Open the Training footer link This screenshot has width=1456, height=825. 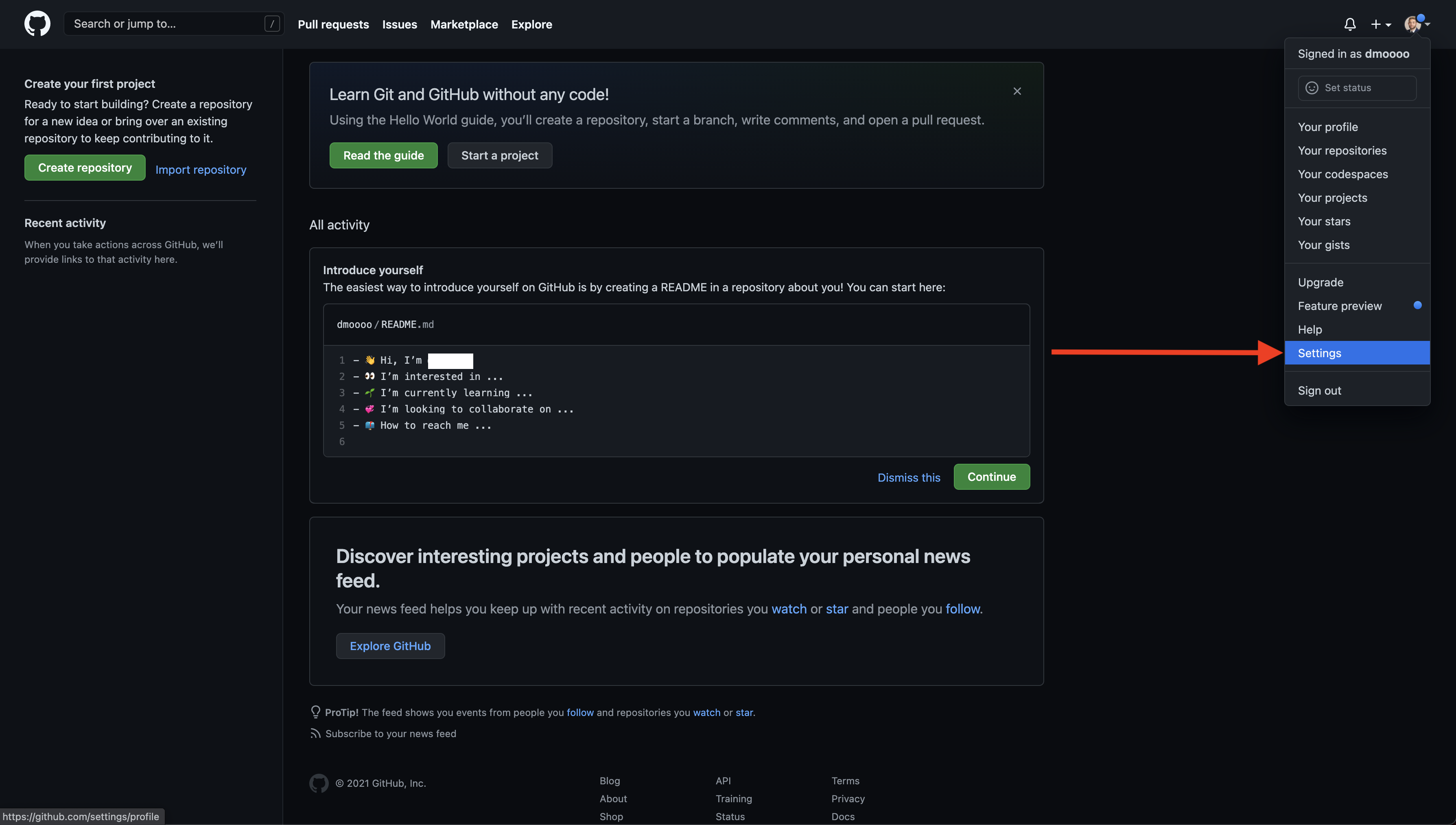click(x=734, y=799)
